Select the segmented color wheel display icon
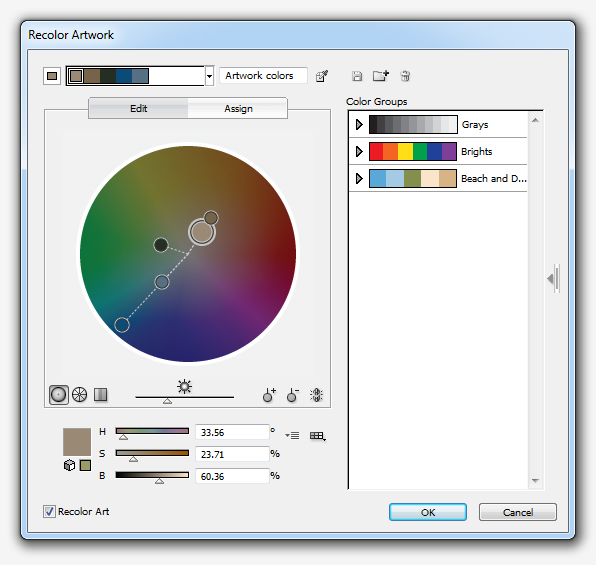The image size is (596, 565). click(79, 395)
